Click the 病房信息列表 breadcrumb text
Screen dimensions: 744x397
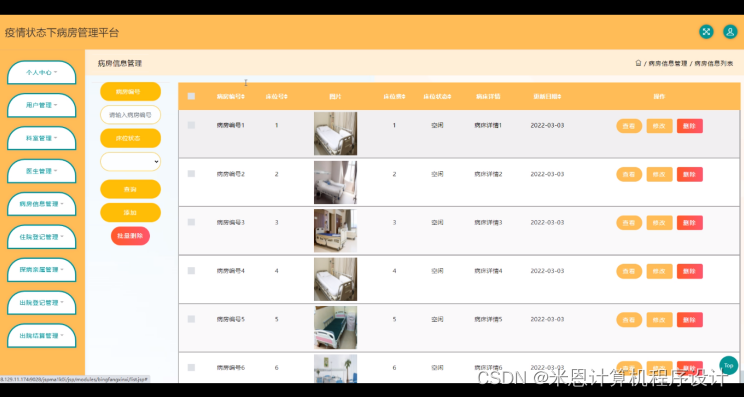click(x=714, y=64)
